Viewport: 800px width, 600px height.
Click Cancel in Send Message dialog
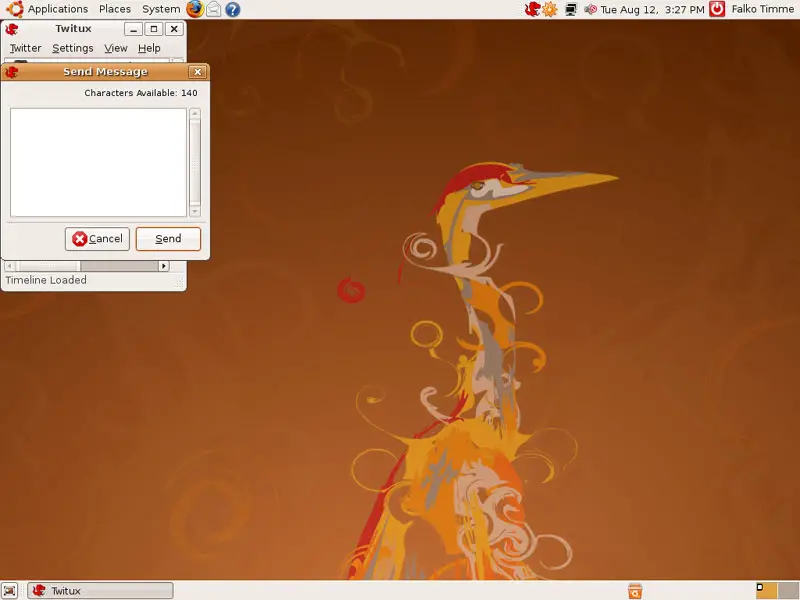coord(97,239)
